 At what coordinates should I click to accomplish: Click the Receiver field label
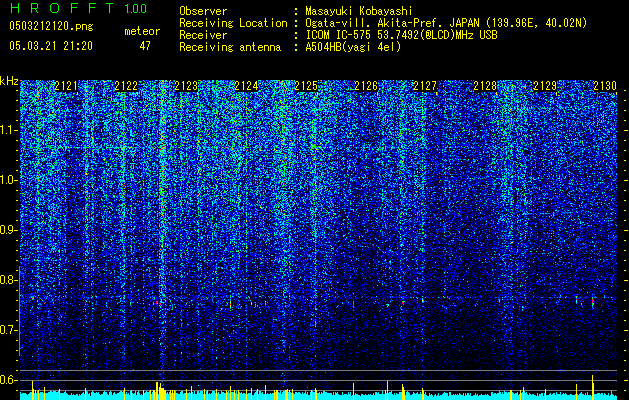click(203, 35)
